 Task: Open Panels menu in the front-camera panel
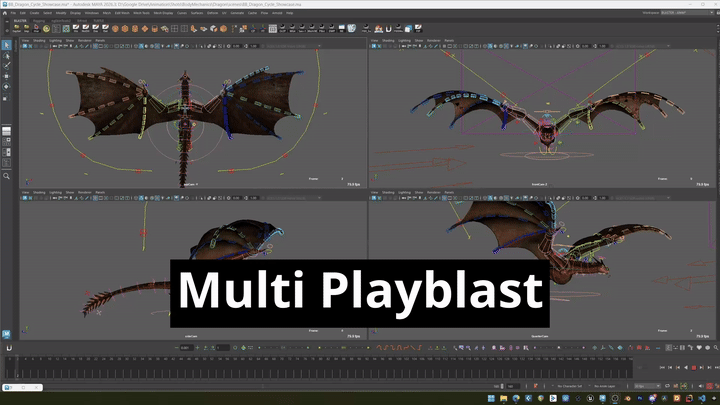pos(449,40)
